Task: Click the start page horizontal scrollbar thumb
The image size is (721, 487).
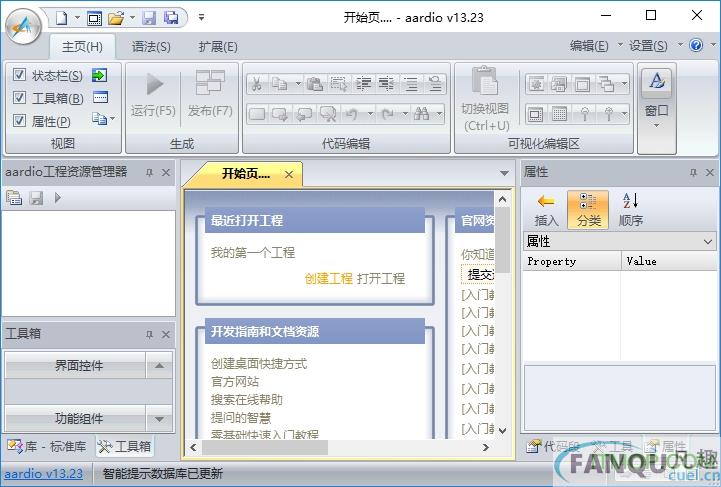Action: [x=265, y=447]
